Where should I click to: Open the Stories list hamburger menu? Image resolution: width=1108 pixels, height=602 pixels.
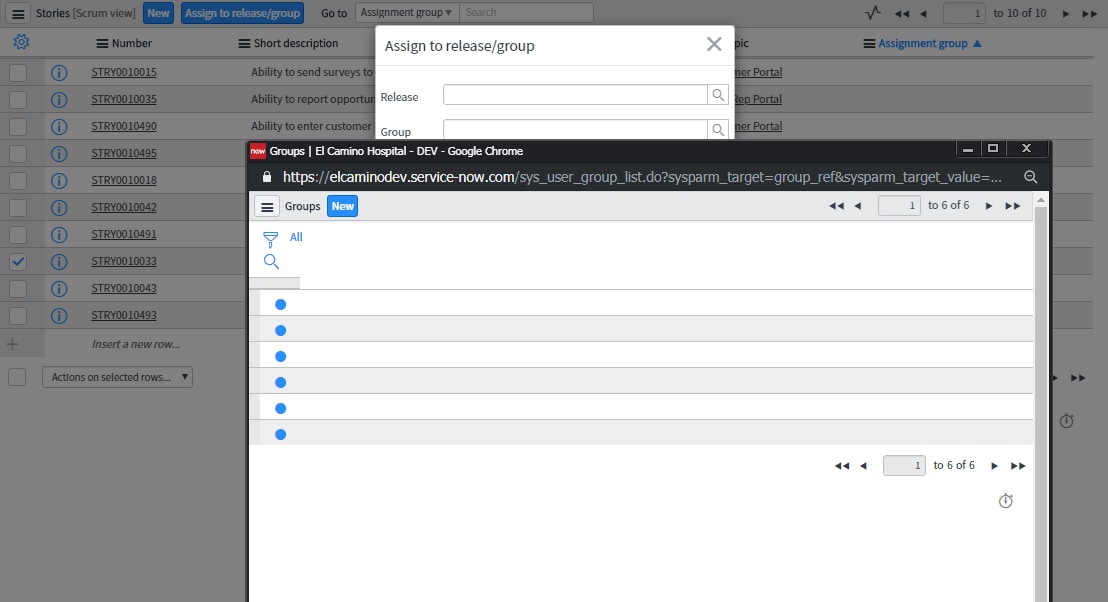tap(16, 12)
